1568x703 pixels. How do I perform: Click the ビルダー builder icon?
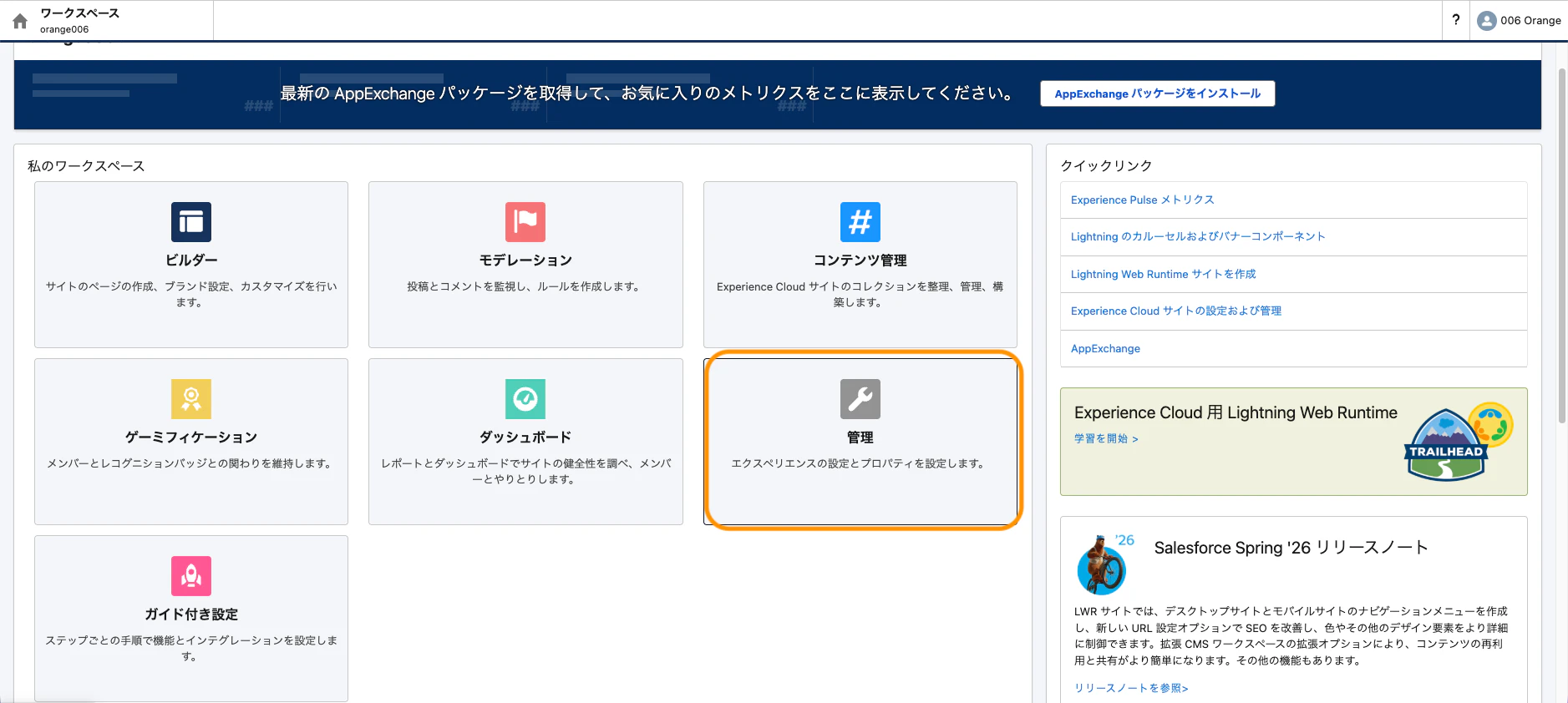coord(191,222)
